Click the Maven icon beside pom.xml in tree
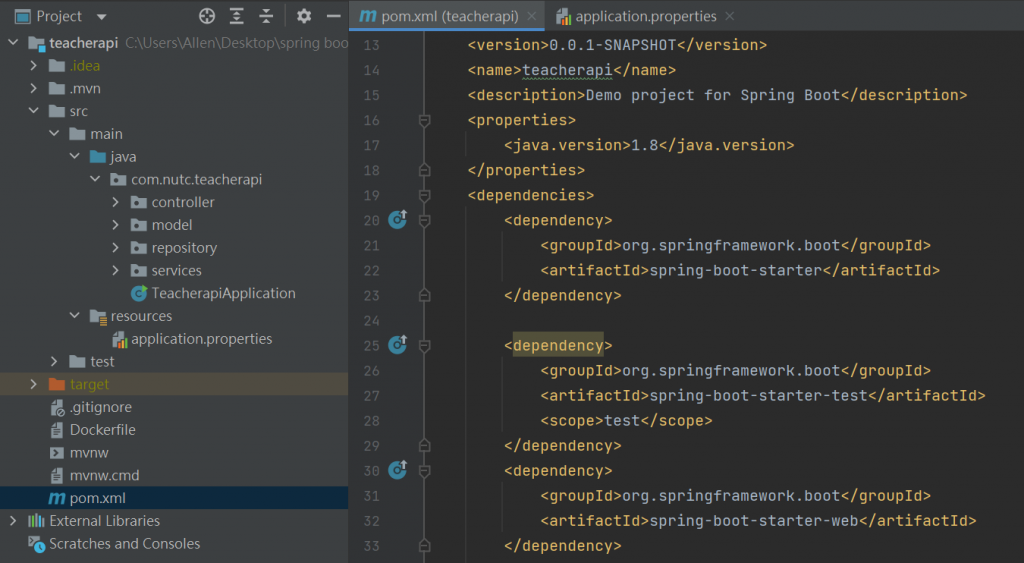 (x=57, y=498)
